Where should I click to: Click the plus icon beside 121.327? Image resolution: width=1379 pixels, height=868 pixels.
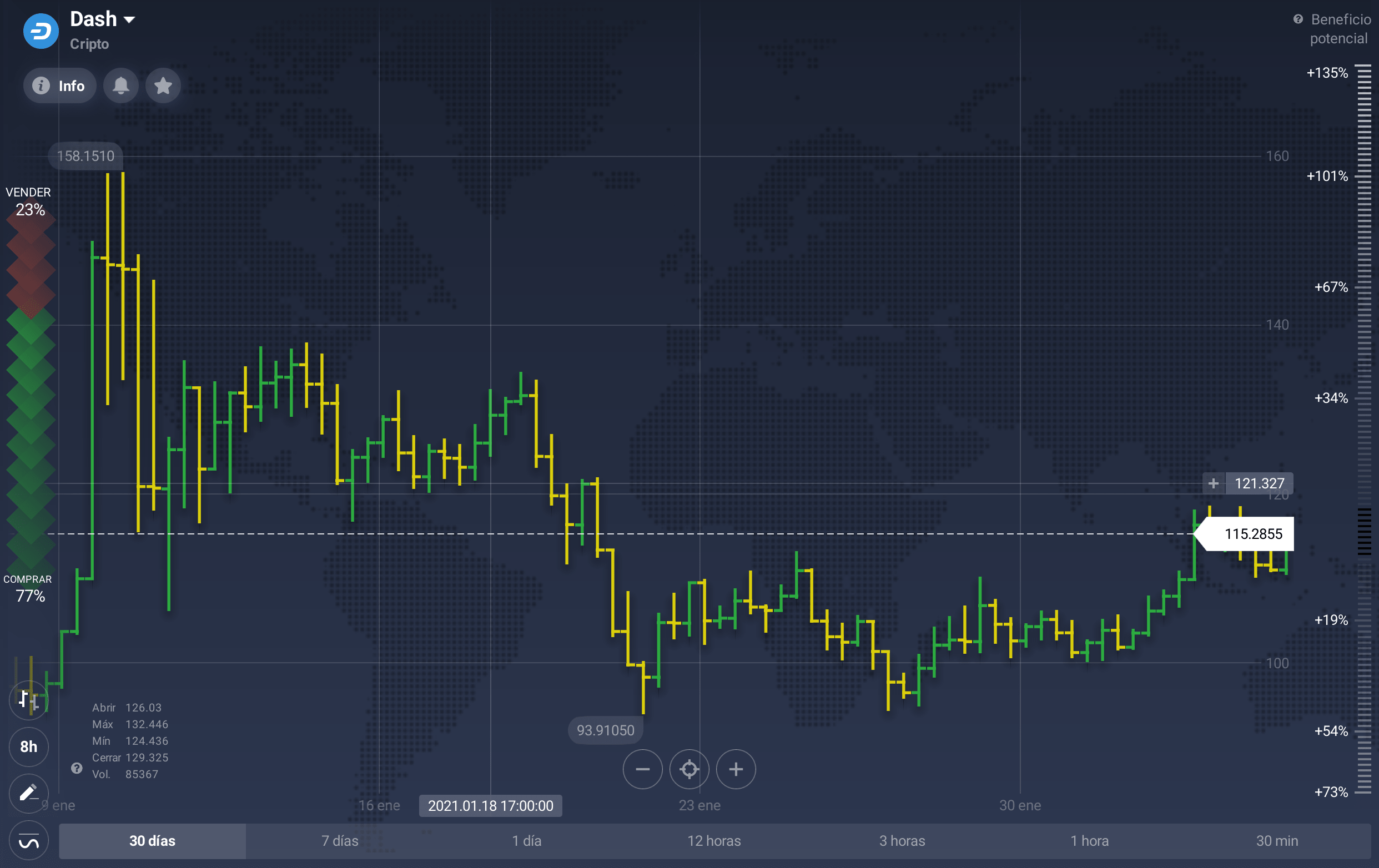[1214, 484]
